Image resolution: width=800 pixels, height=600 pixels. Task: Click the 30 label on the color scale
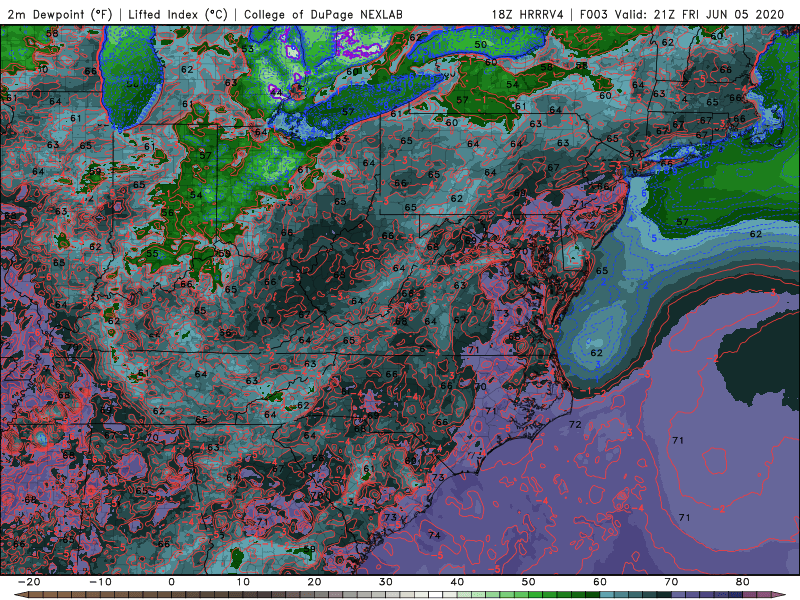pos(386,582)
